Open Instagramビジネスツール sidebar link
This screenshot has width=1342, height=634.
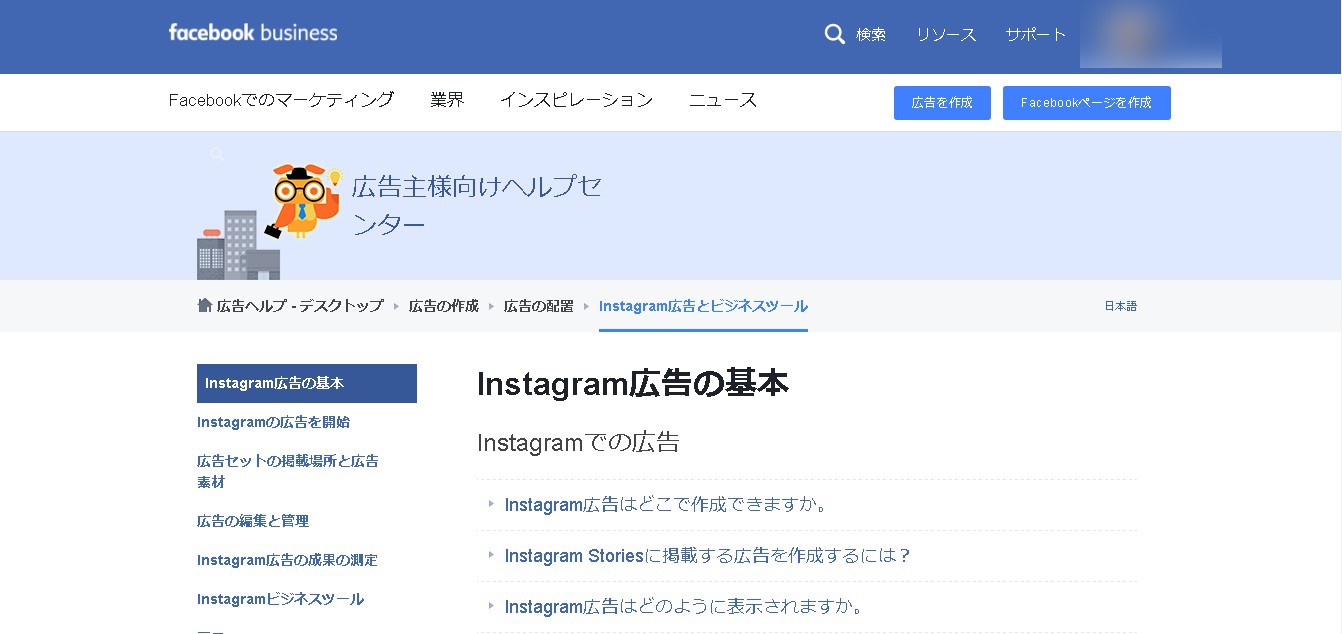(x=280, y=599)
